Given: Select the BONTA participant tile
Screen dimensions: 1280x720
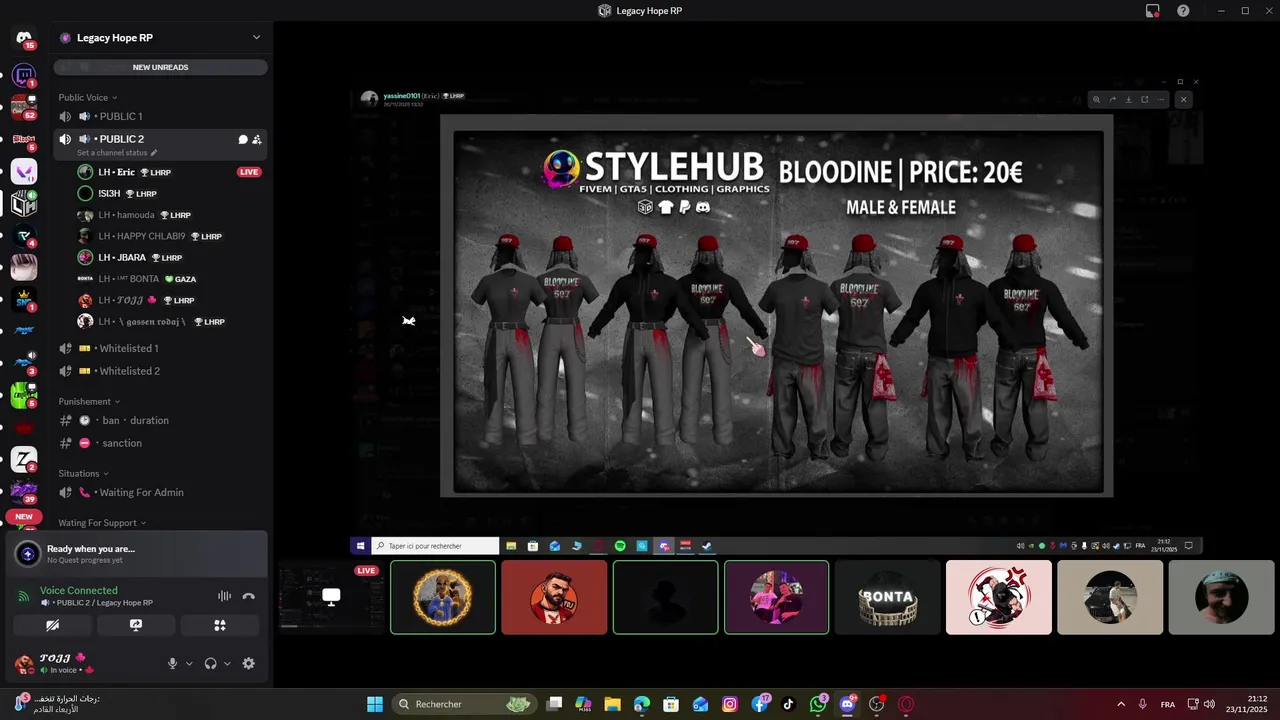Looking at the screenshot, I should [x=888, y=597].
